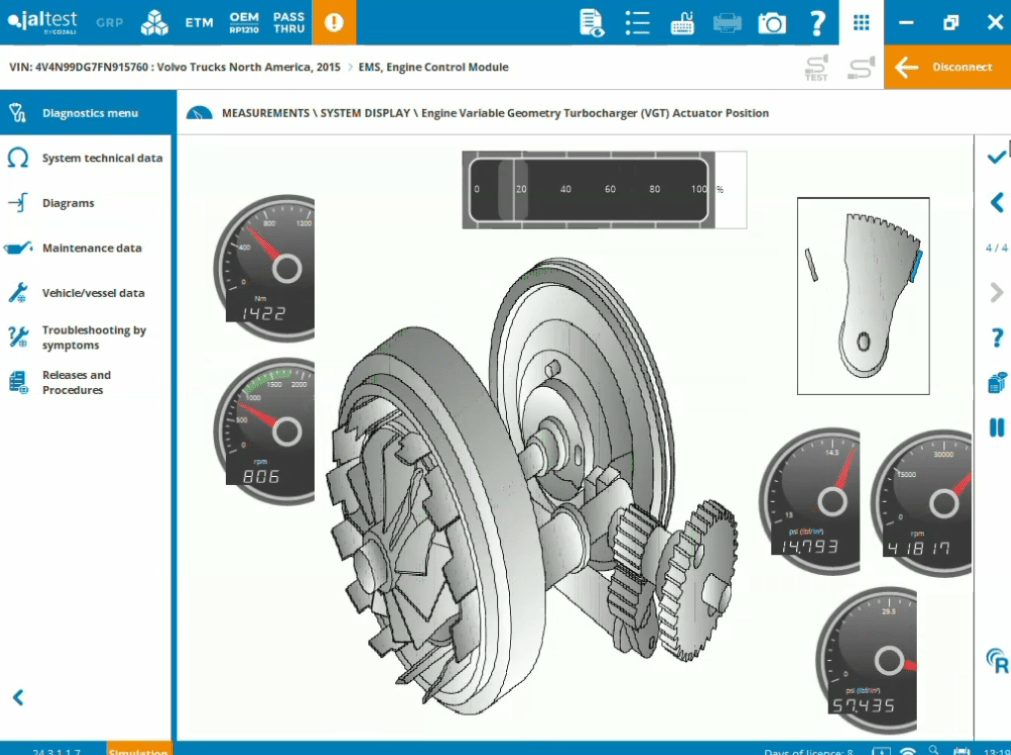Open the report document icon
The image size is (1011, 755).
[592, 23]
